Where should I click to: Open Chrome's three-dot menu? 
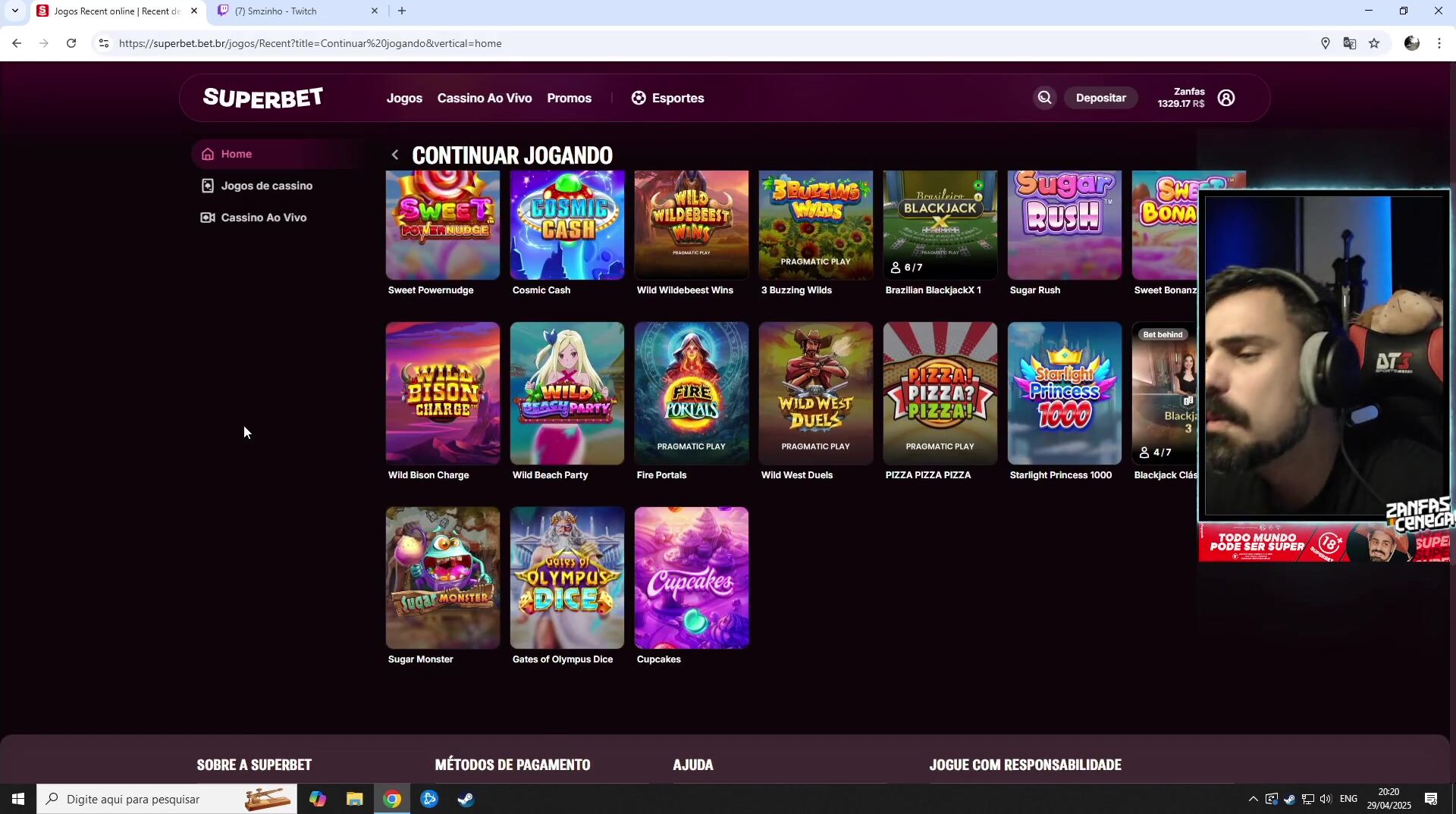(1439, 43)
